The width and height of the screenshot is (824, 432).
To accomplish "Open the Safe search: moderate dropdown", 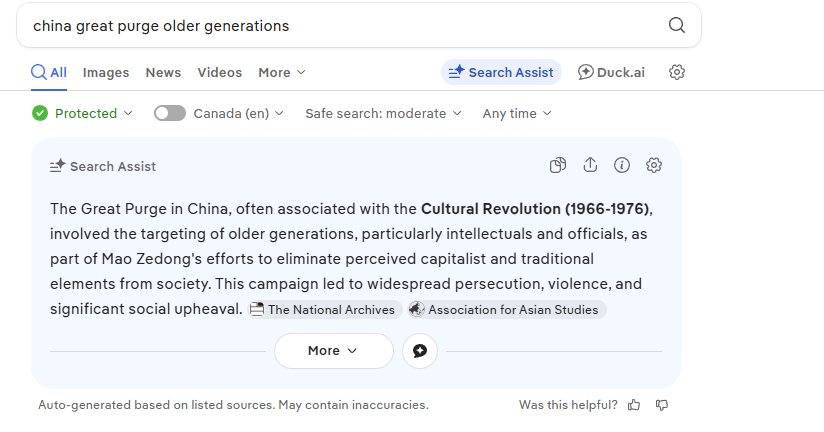I will click(x=383, y=114).
